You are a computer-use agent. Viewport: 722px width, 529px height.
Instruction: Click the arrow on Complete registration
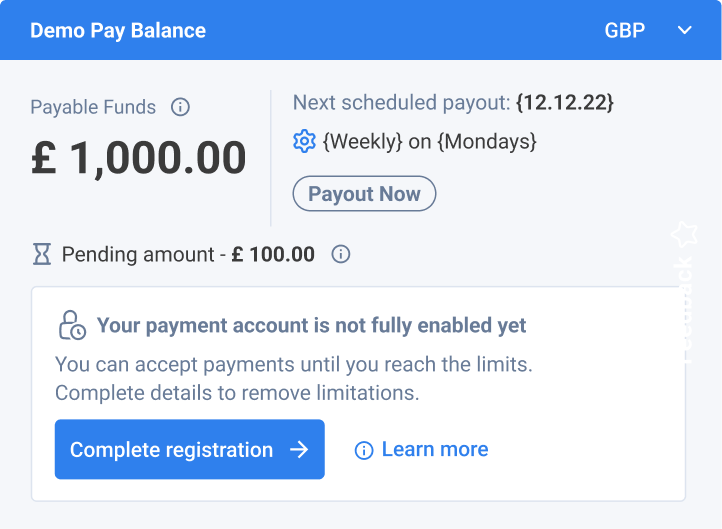[299, 450]
